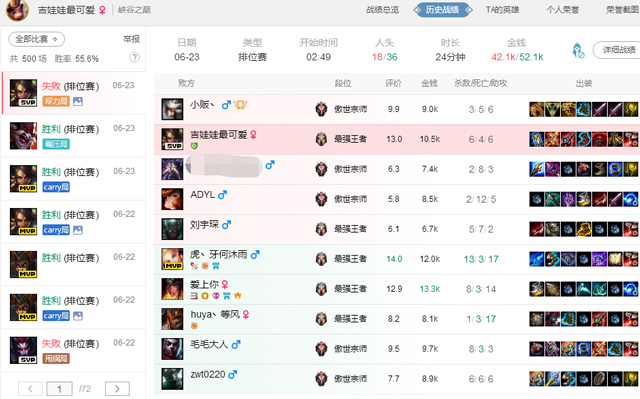Go to next page of match list
Screen dimensions: 640x399
117,388
